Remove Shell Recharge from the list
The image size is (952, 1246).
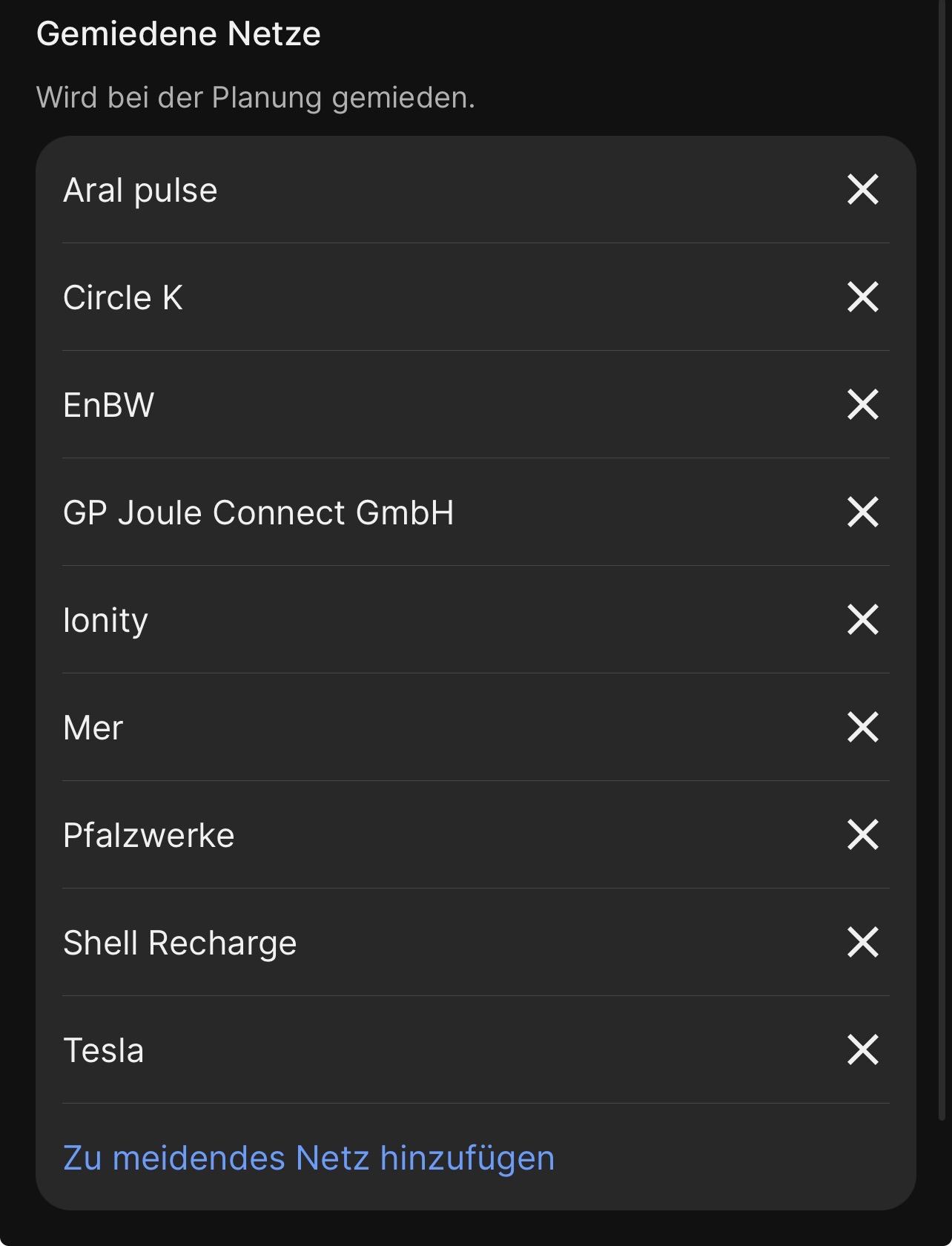[x=862, y=943]
